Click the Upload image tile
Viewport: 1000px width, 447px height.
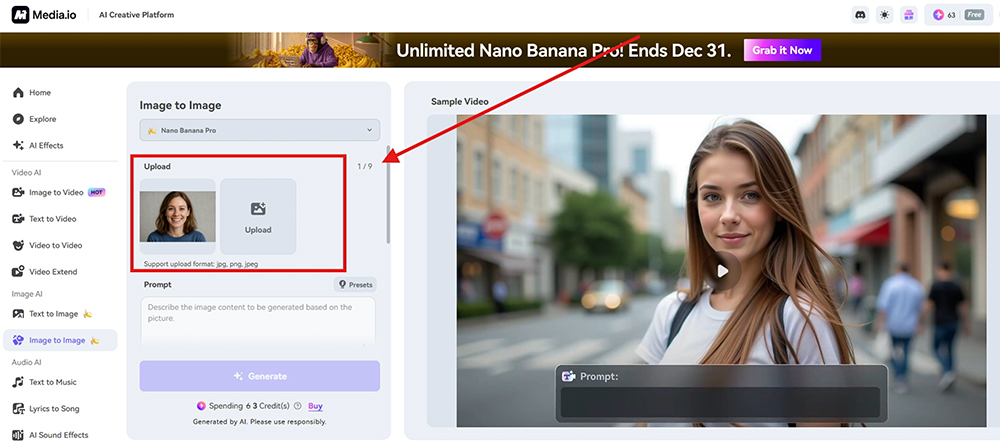click(x=258, y=217)
